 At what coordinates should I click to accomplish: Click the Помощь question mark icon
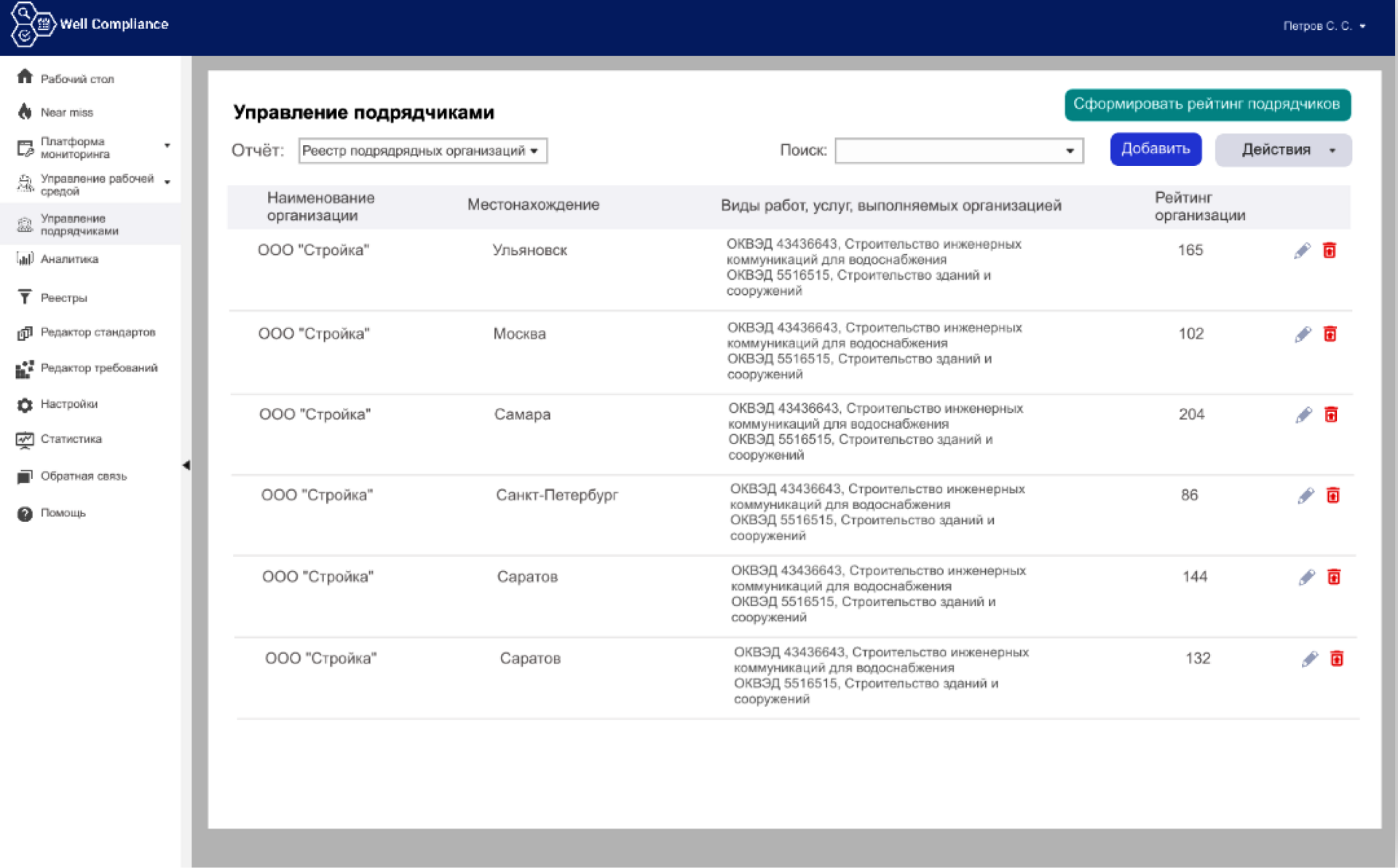tap(25, 513)
